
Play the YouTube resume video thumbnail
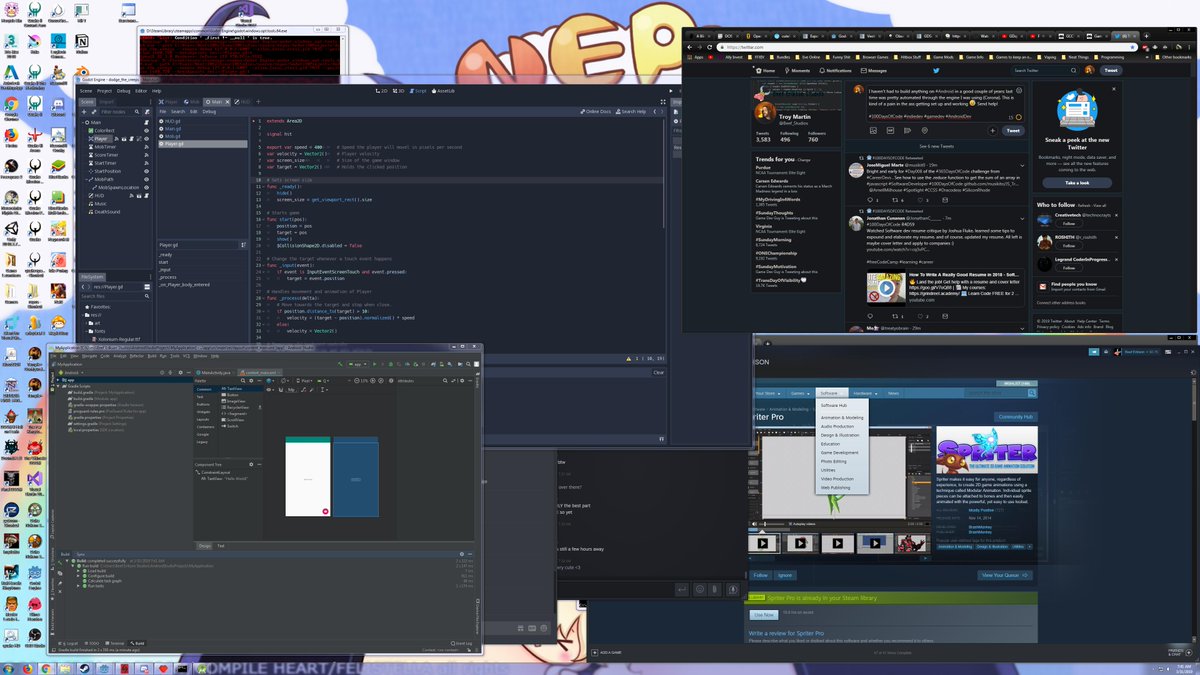(885, 290)
